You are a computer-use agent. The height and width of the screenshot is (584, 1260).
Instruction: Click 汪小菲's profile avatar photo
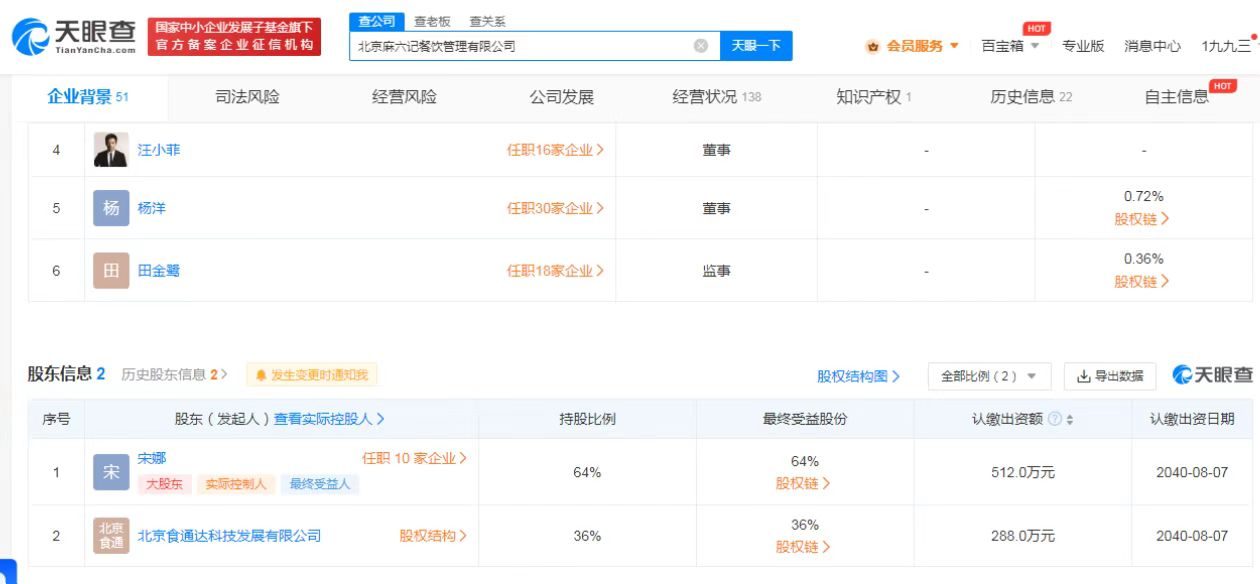click(110, 150)
